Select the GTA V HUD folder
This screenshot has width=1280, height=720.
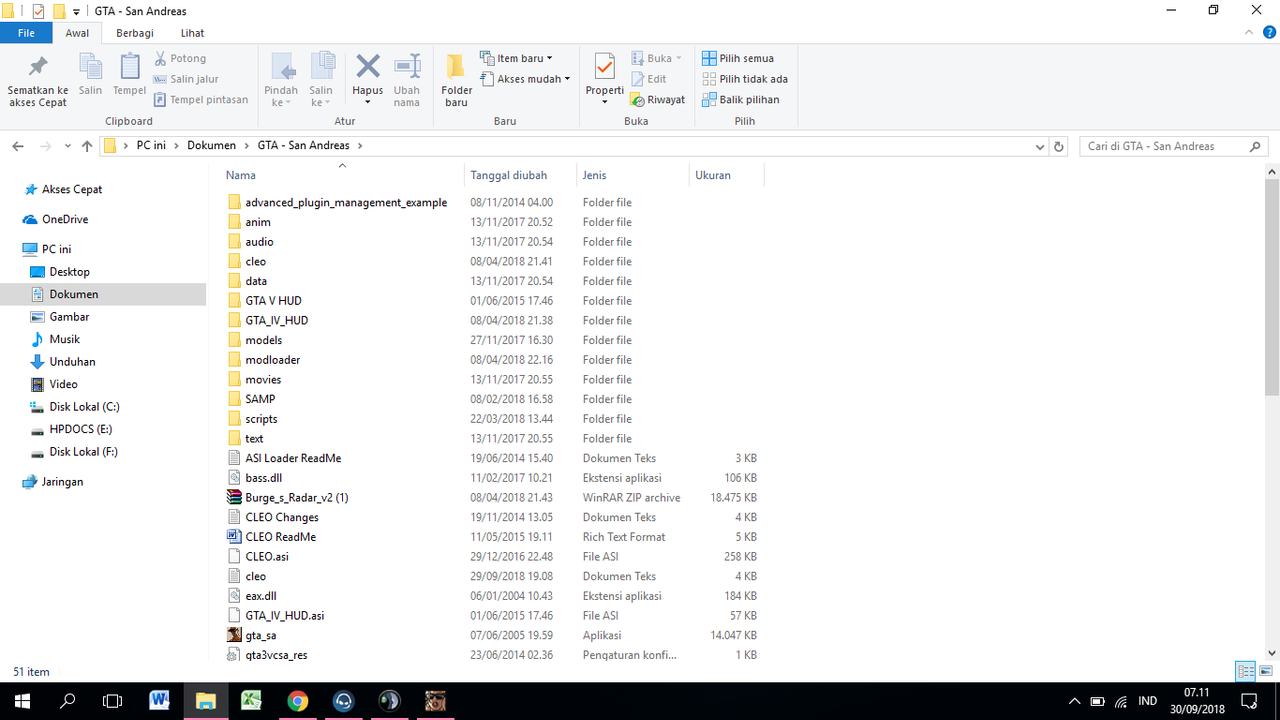point(273,301)
